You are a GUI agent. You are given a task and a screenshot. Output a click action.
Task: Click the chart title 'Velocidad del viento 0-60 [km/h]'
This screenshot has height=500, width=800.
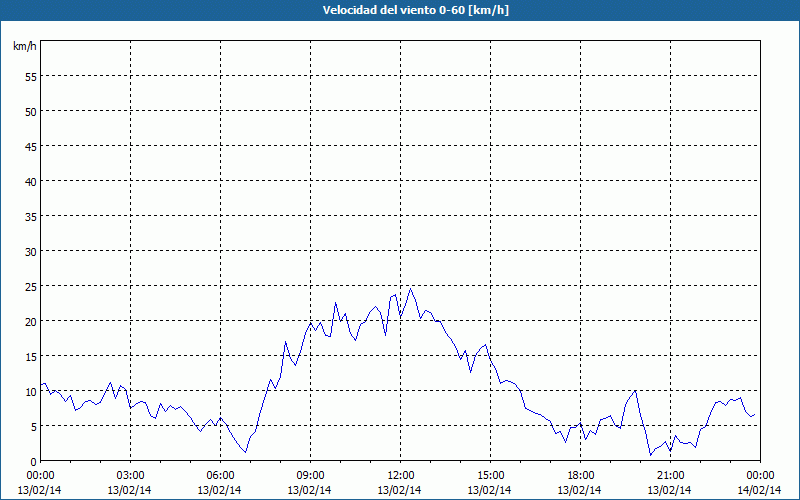(x=415, y=10)
